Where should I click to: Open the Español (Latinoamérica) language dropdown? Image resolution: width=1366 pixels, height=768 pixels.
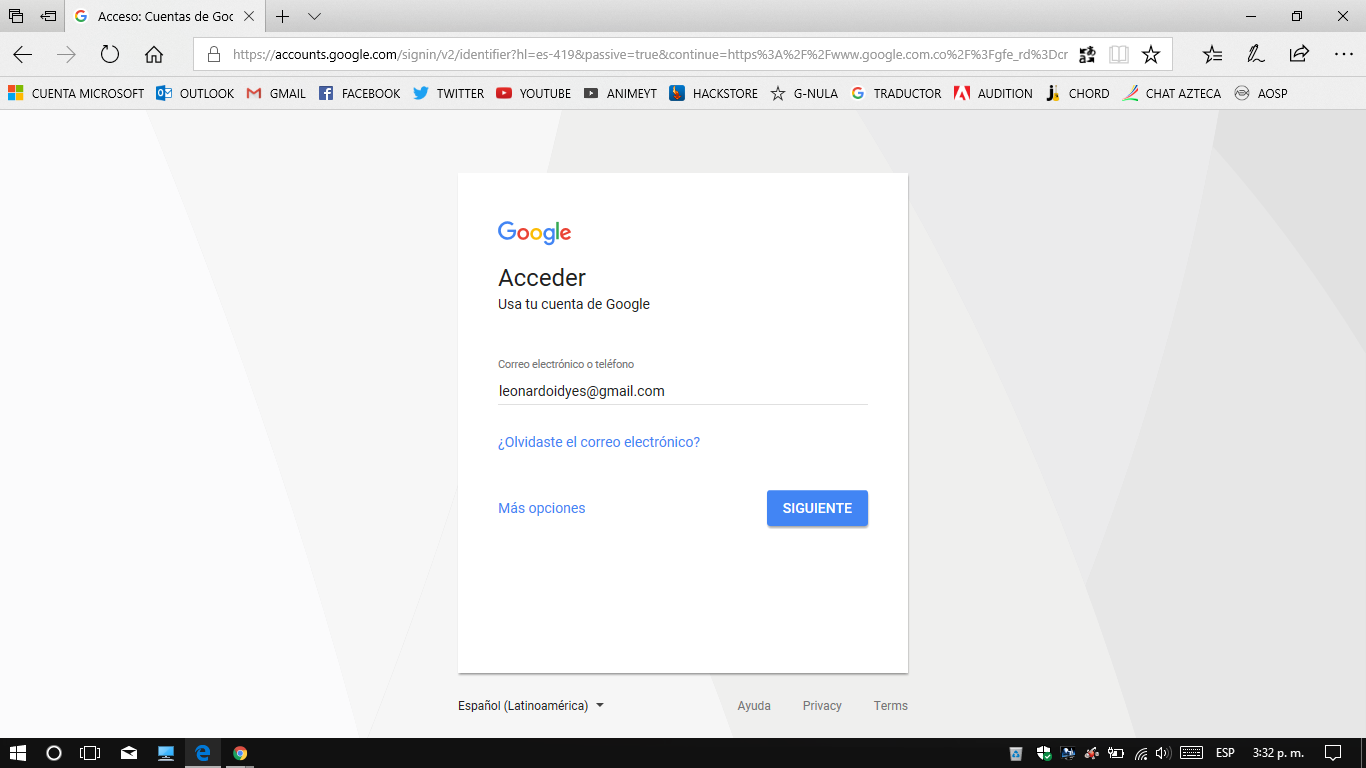(x=531, y=706)
